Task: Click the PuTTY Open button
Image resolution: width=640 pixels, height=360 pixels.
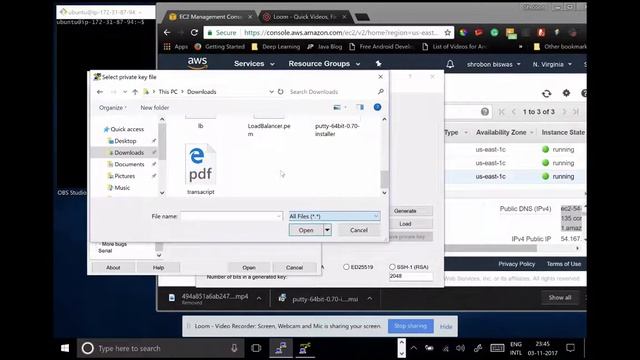Action: click(x=249, y=268)
